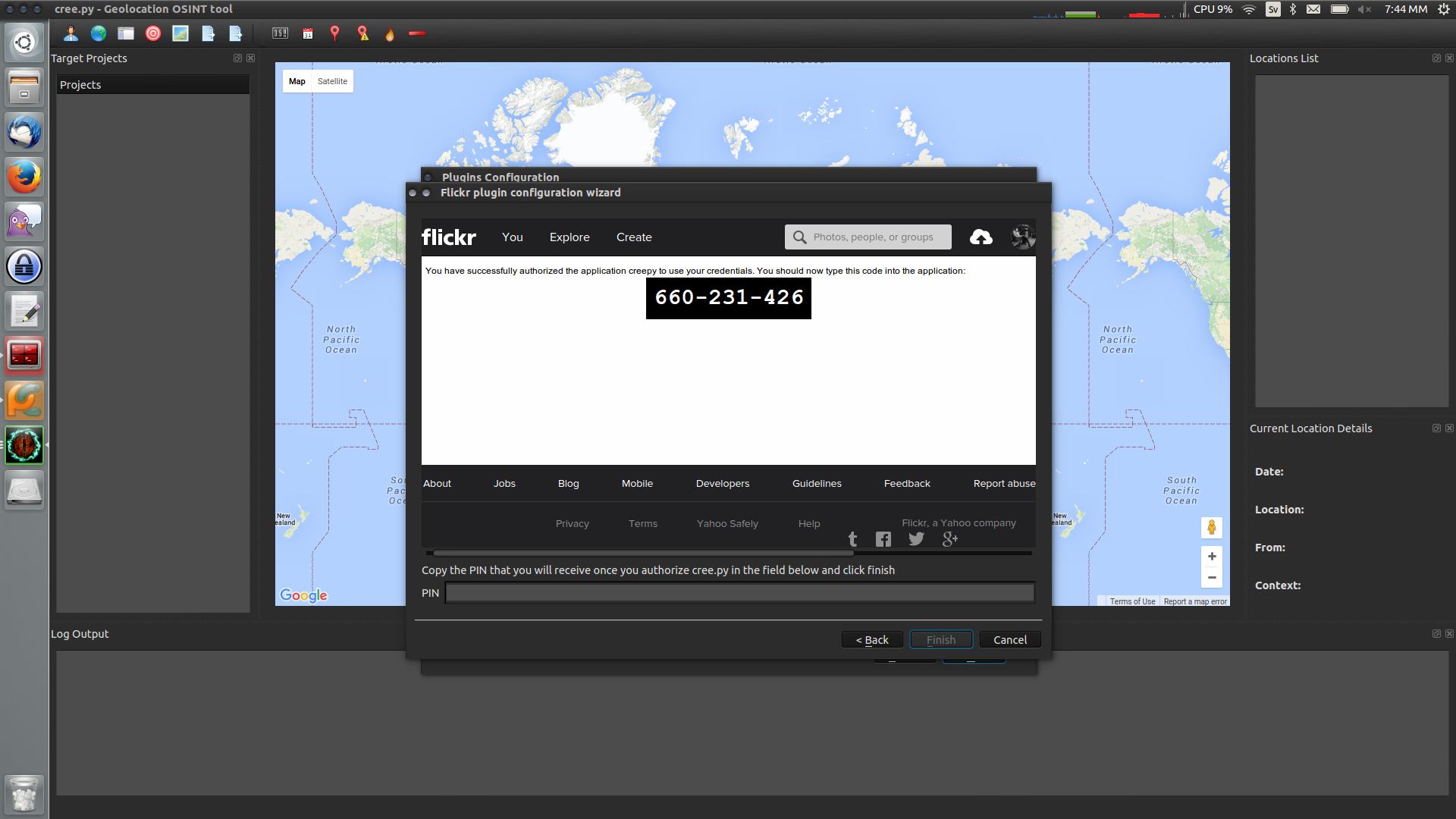This screenshot has width=1456, height=819.
Task: Click the Facebook icon in Flickr footer
Action: point(883,539)
